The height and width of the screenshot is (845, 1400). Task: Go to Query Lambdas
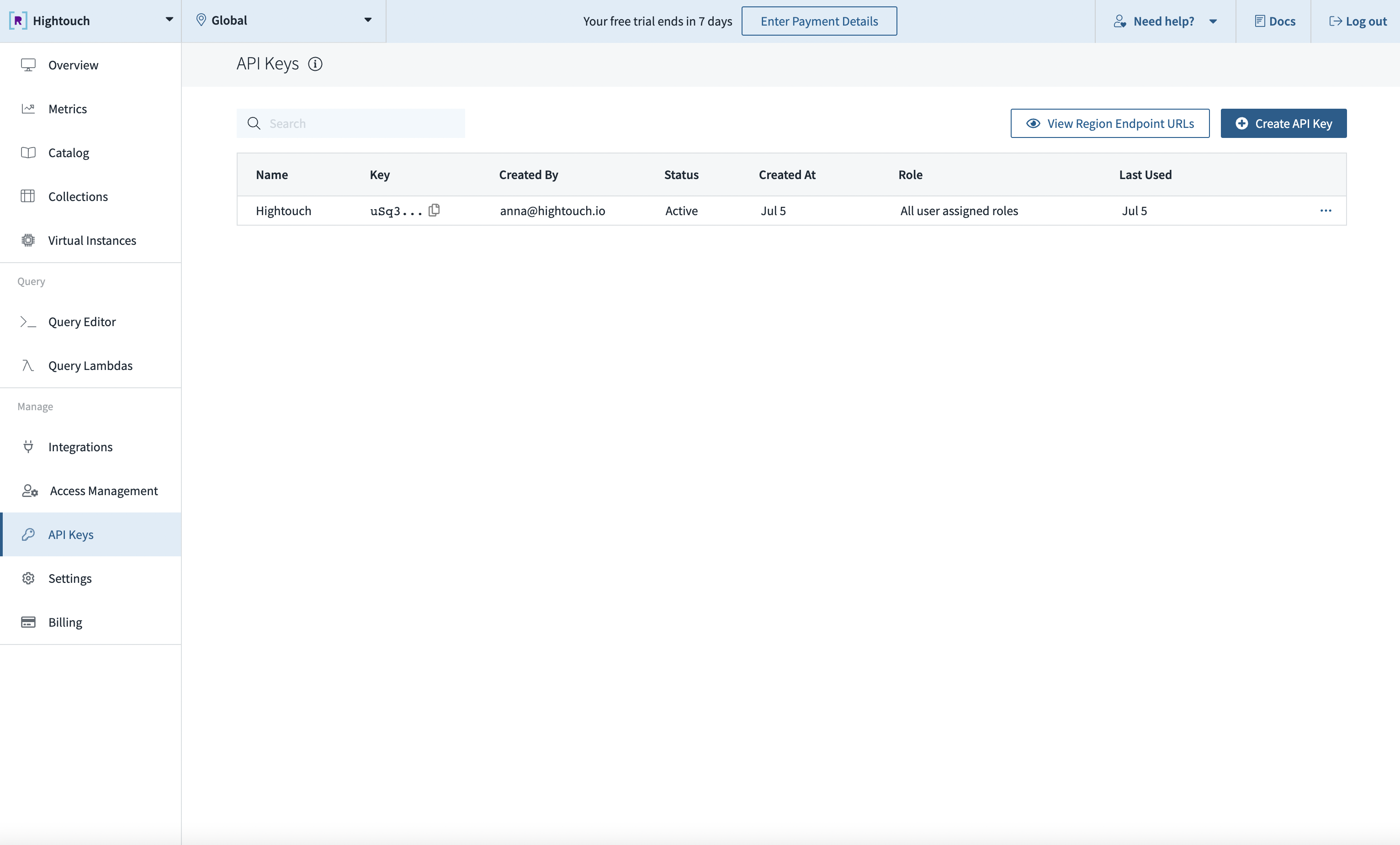(91, 365)
